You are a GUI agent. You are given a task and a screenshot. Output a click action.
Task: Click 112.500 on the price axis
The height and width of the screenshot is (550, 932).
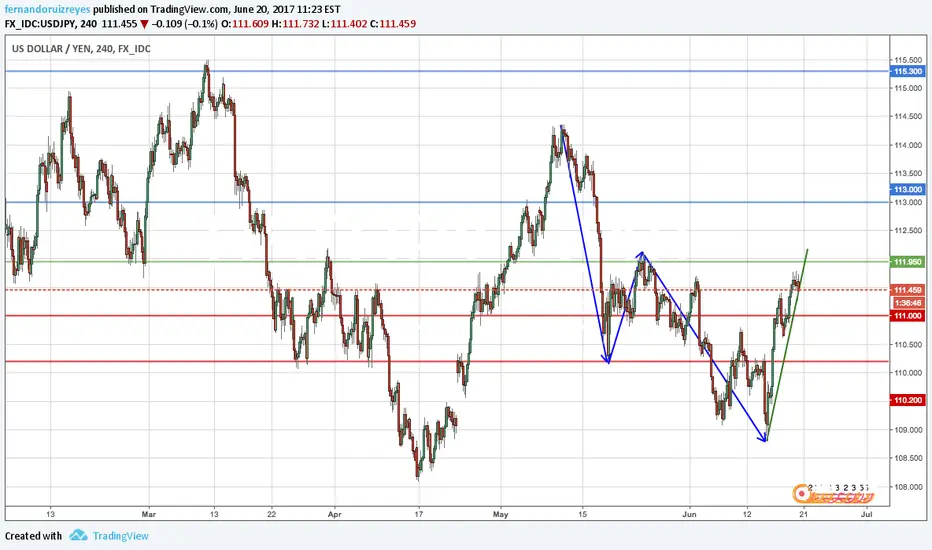click(908, 231)
